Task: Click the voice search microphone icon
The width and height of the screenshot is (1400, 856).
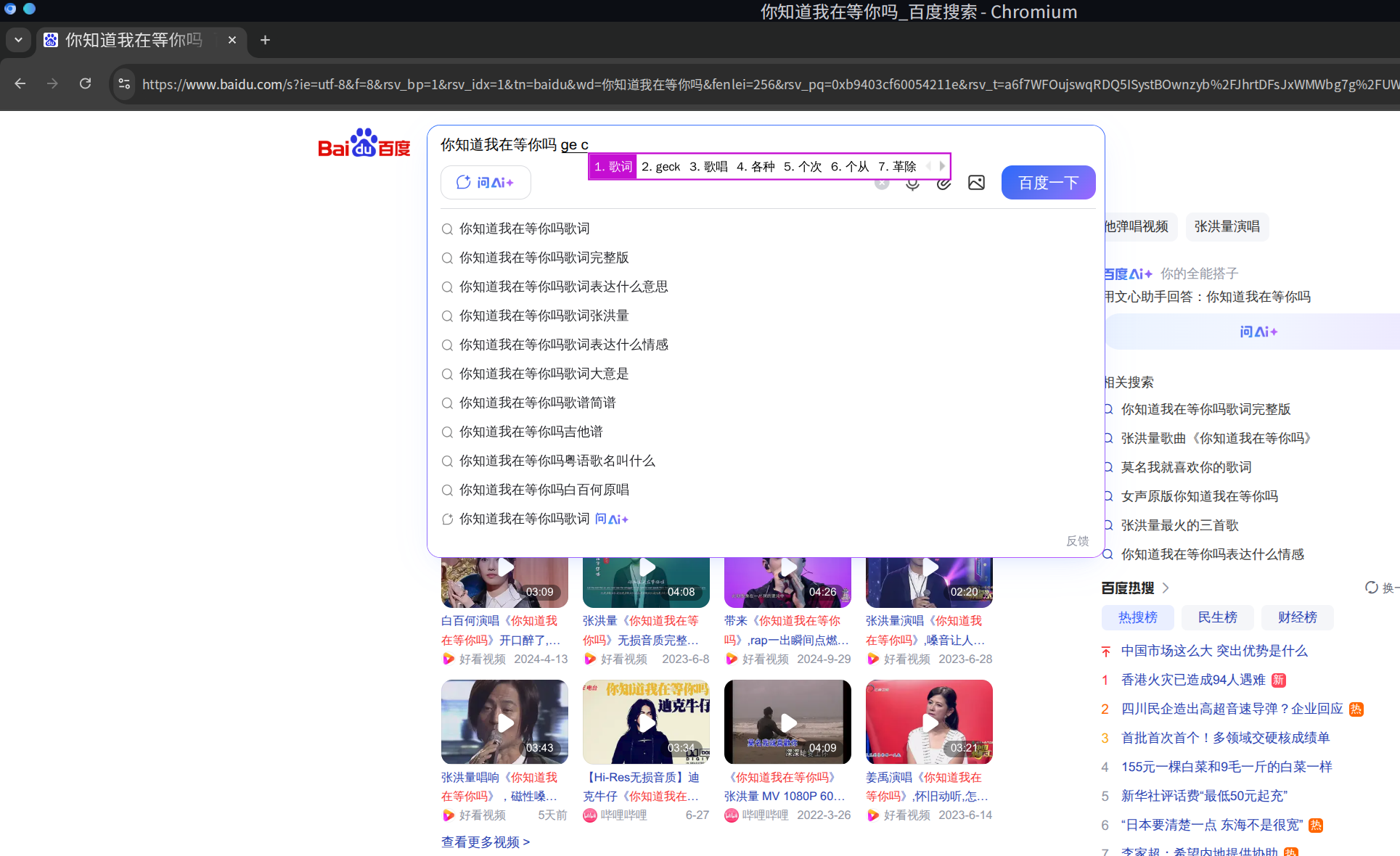Action: point(912,183)
